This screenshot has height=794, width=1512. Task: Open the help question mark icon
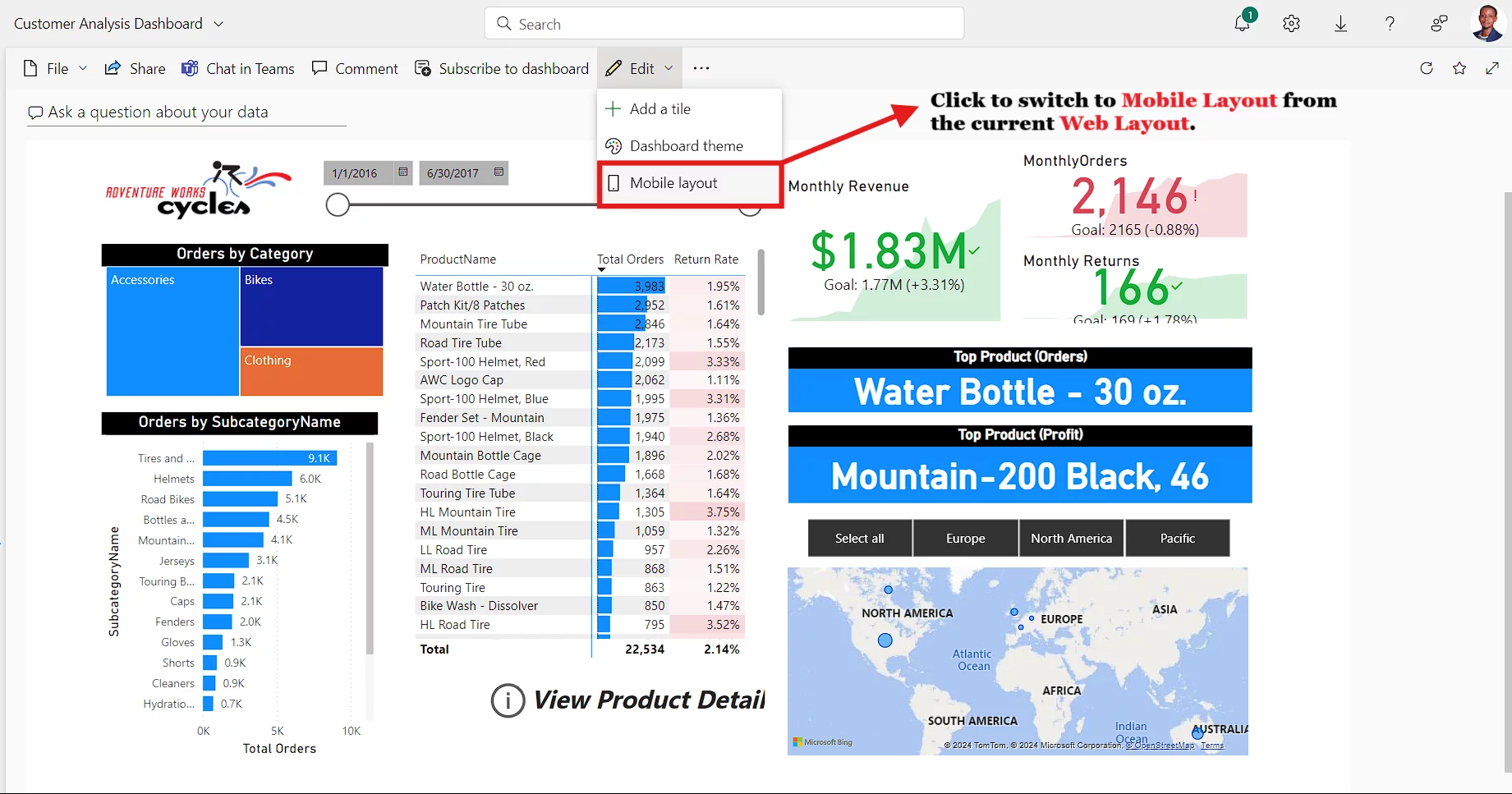click(1390, 24)
